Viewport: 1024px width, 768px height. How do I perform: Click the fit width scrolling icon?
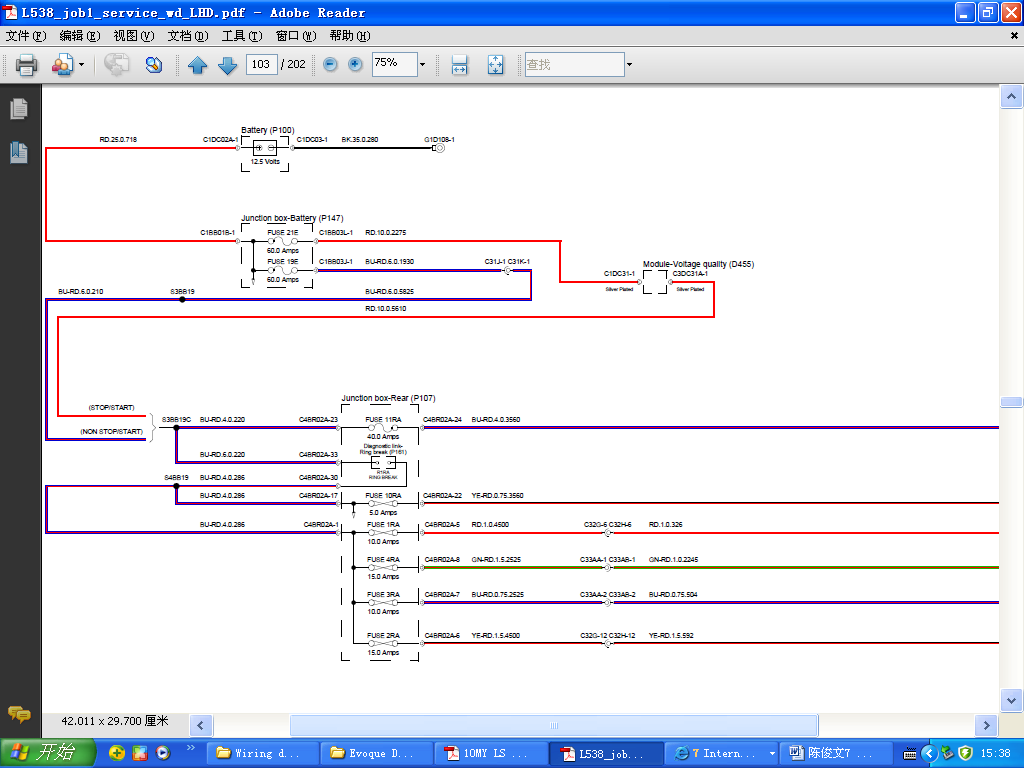(460, 65)
